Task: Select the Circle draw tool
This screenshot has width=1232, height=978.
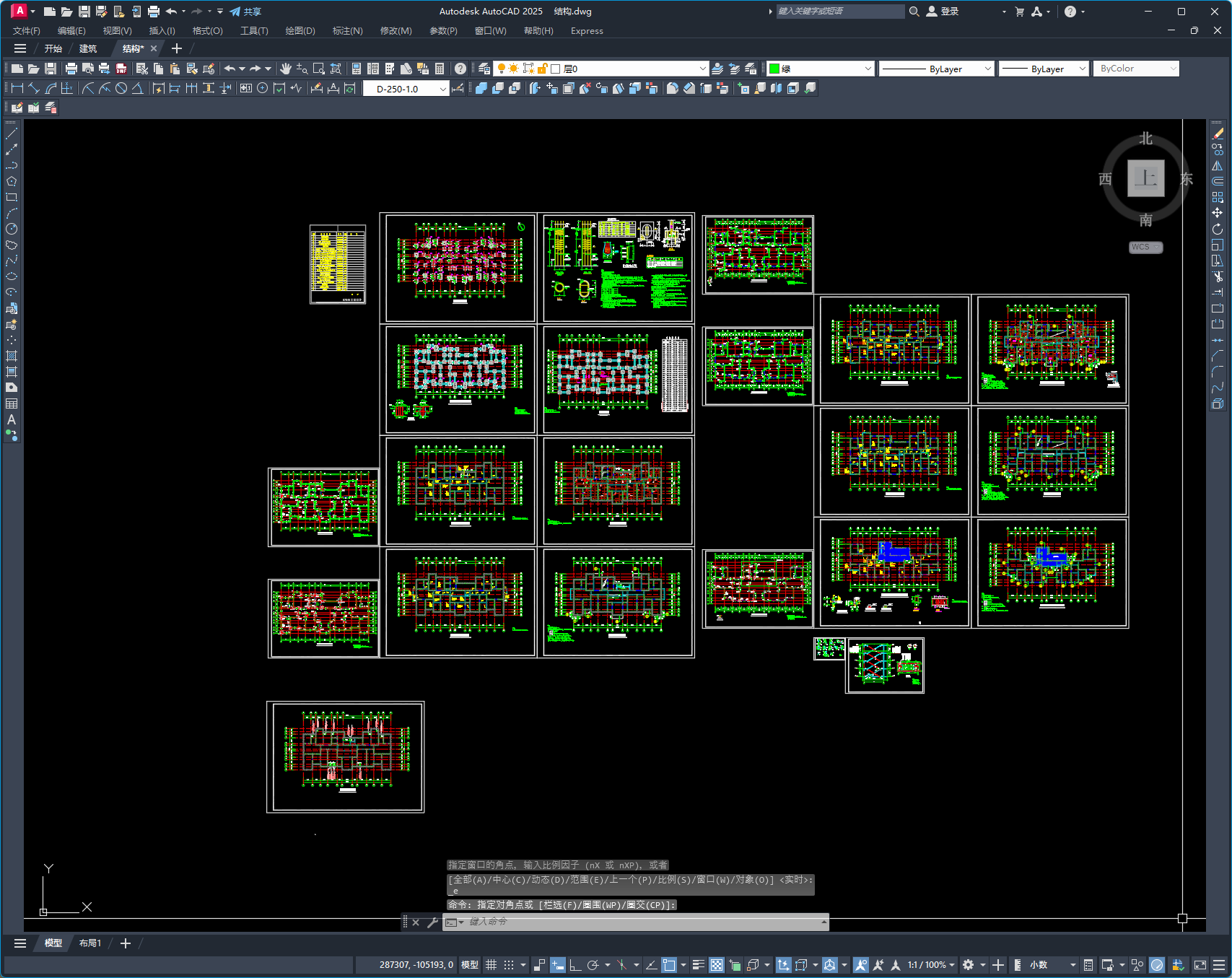Action: pyautogui.click(x=12, y=229)
